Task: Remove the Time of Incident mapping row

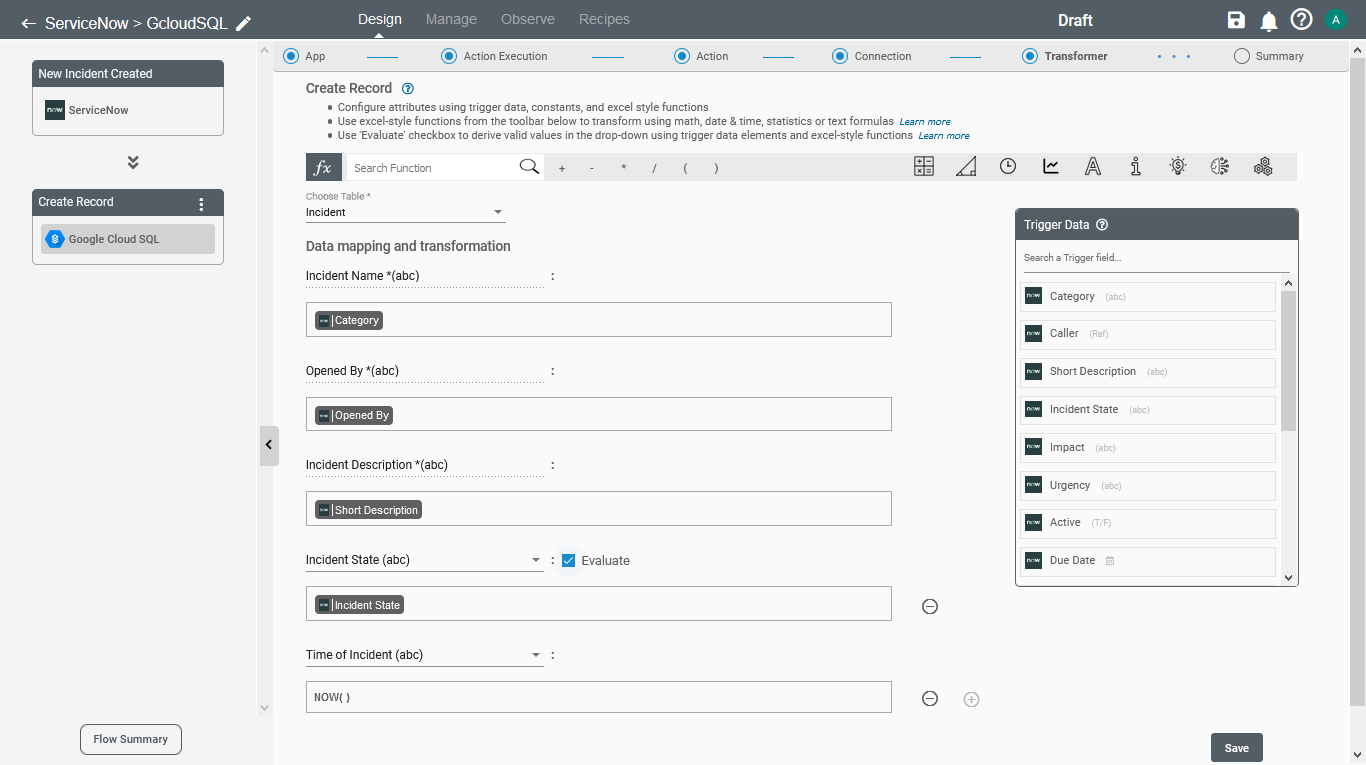Action: pyautogui.click(x=930, y=699)
